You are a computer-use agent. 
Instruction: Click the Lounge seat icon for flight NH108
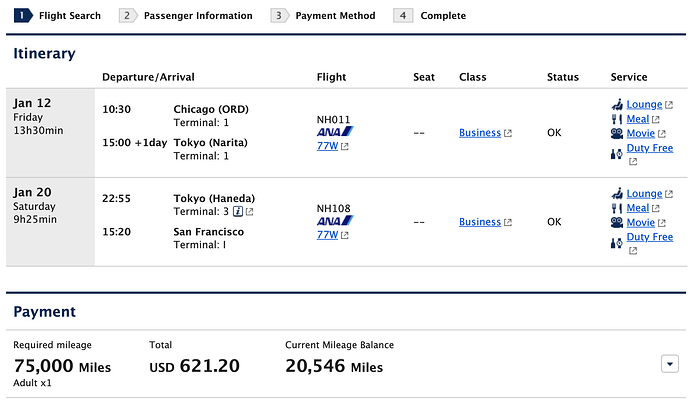(617, 193)
